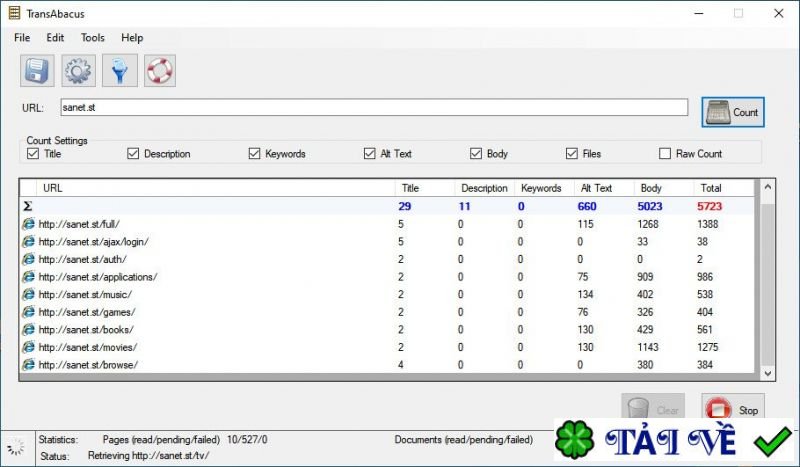Disable the Body count checkbox

pyautogui.click(x=476, y=154)
